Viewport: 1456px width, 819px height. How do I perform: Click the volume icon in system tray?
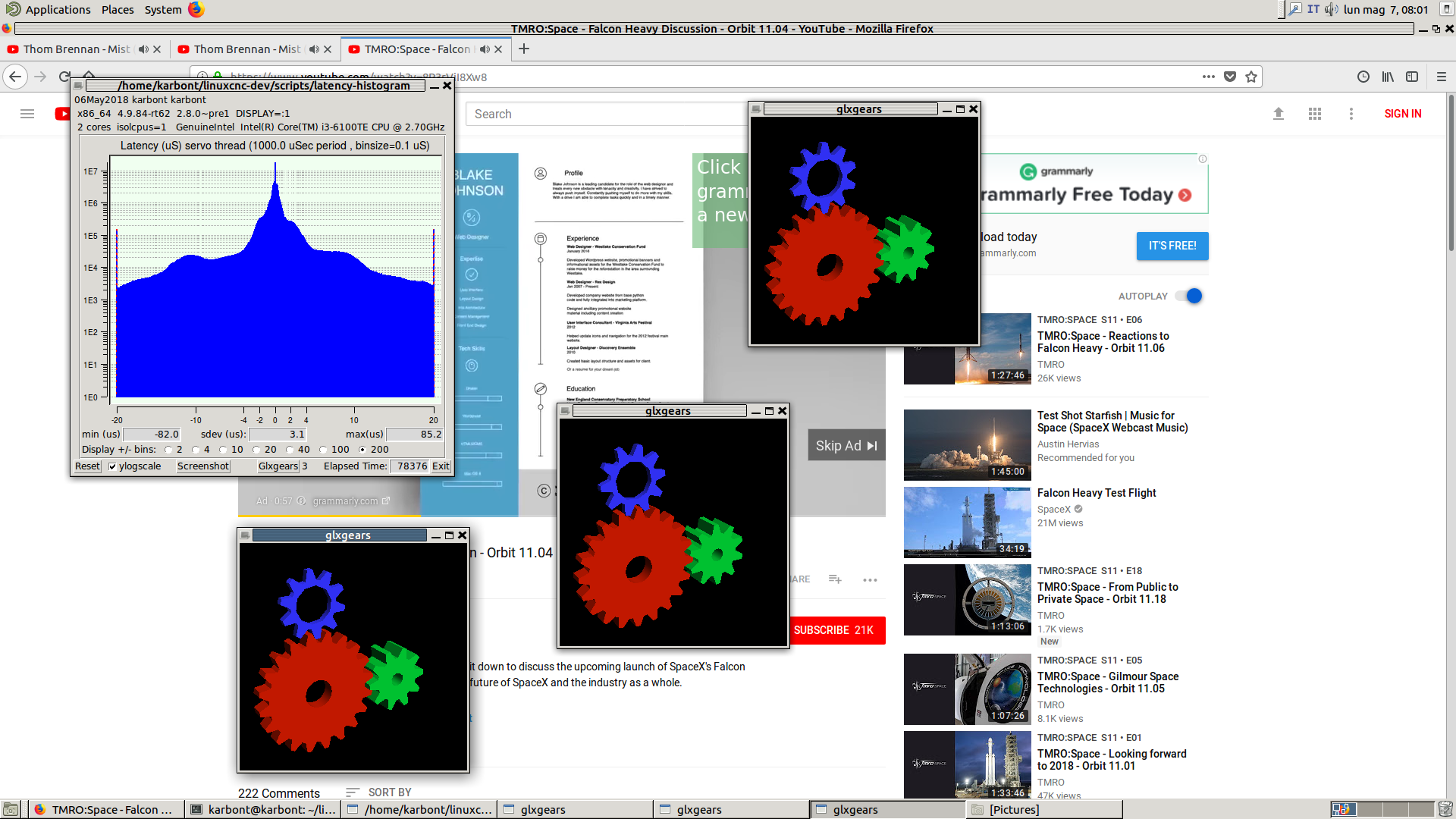click(x=1331, y=9)
